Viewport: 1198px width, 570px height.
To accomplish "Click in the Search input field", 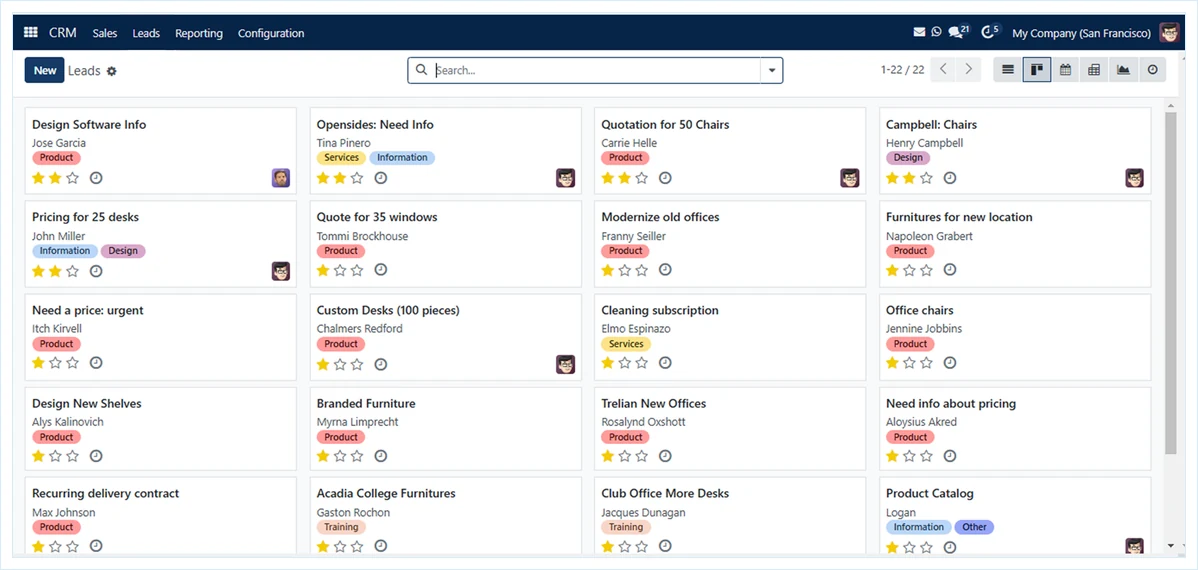I will (596, 70).
